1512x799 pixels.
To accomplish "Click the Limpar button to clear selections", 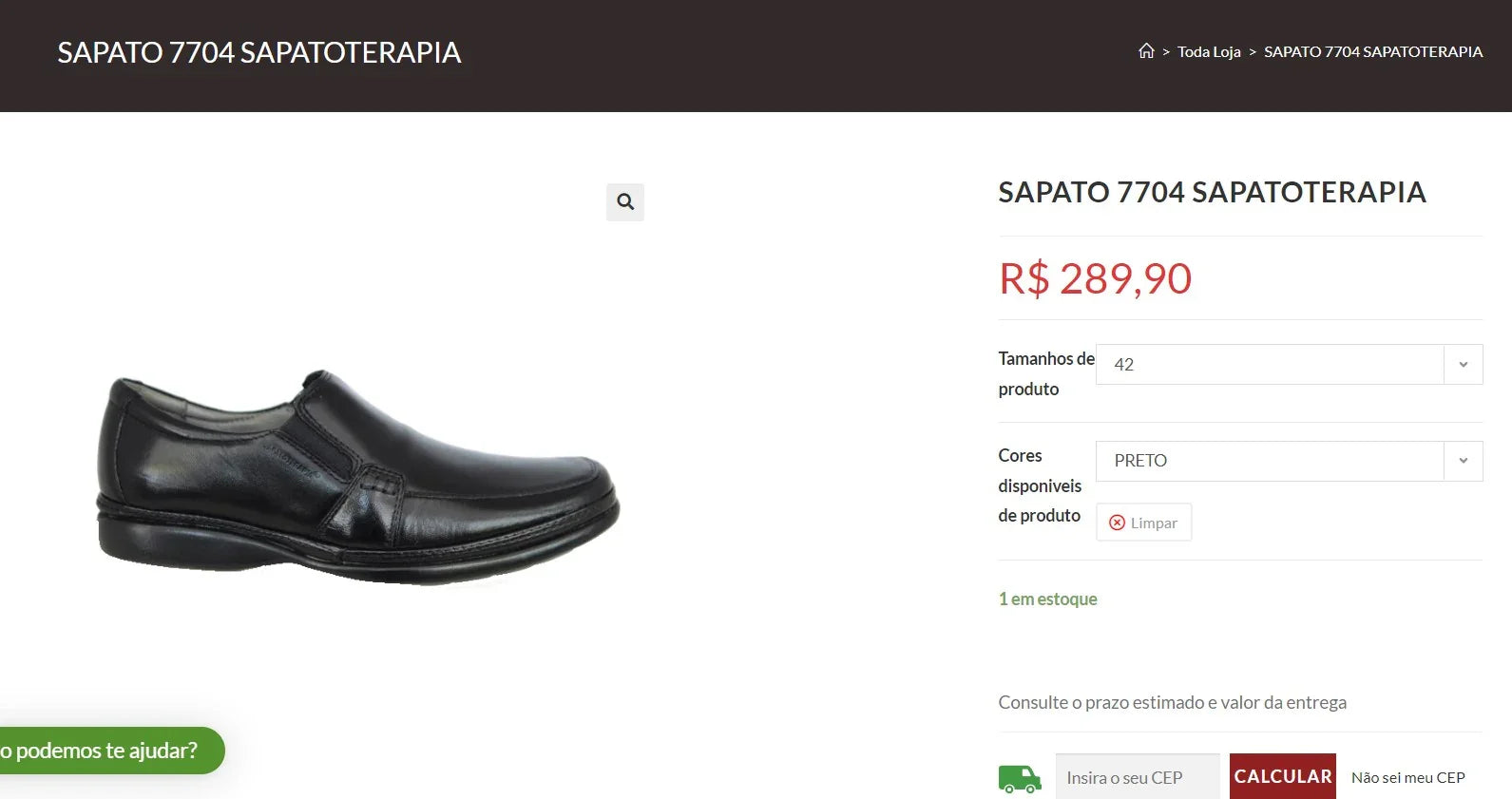I will pos(1143,522).
